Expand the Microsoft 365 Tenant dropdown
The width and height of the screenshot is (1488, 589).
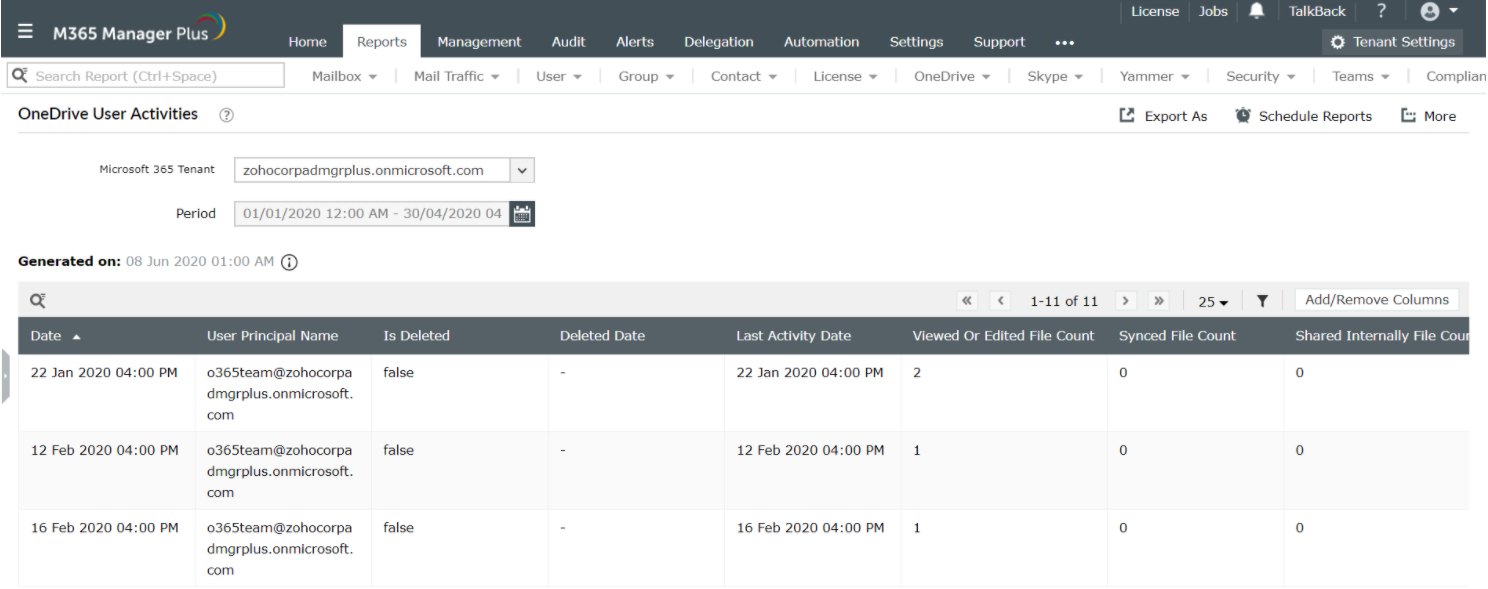(x=522, y=170)
